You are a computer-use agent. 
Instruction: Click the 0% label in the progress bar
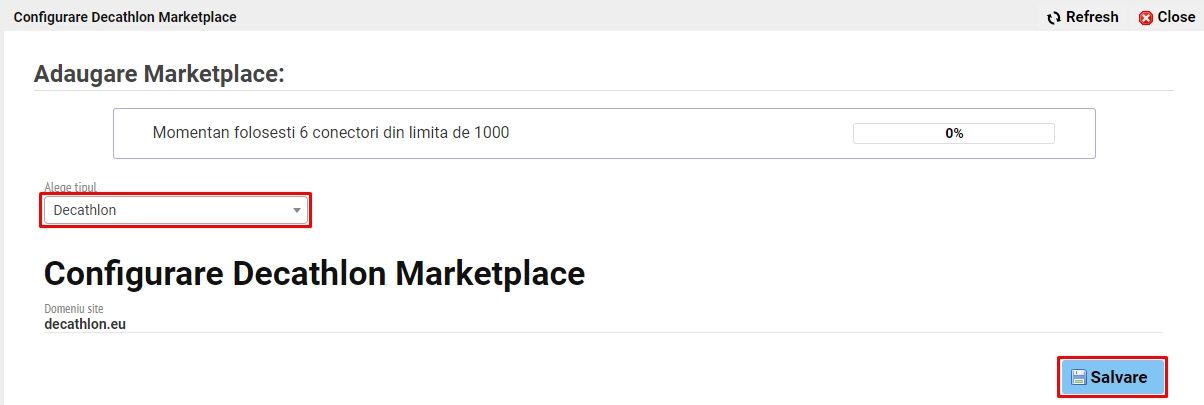954,133
